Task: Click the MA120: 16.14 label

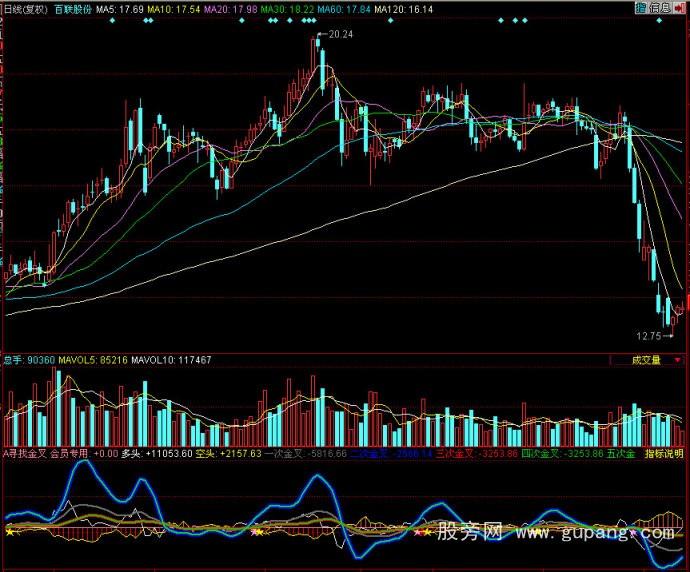Action: coord(404,9)
